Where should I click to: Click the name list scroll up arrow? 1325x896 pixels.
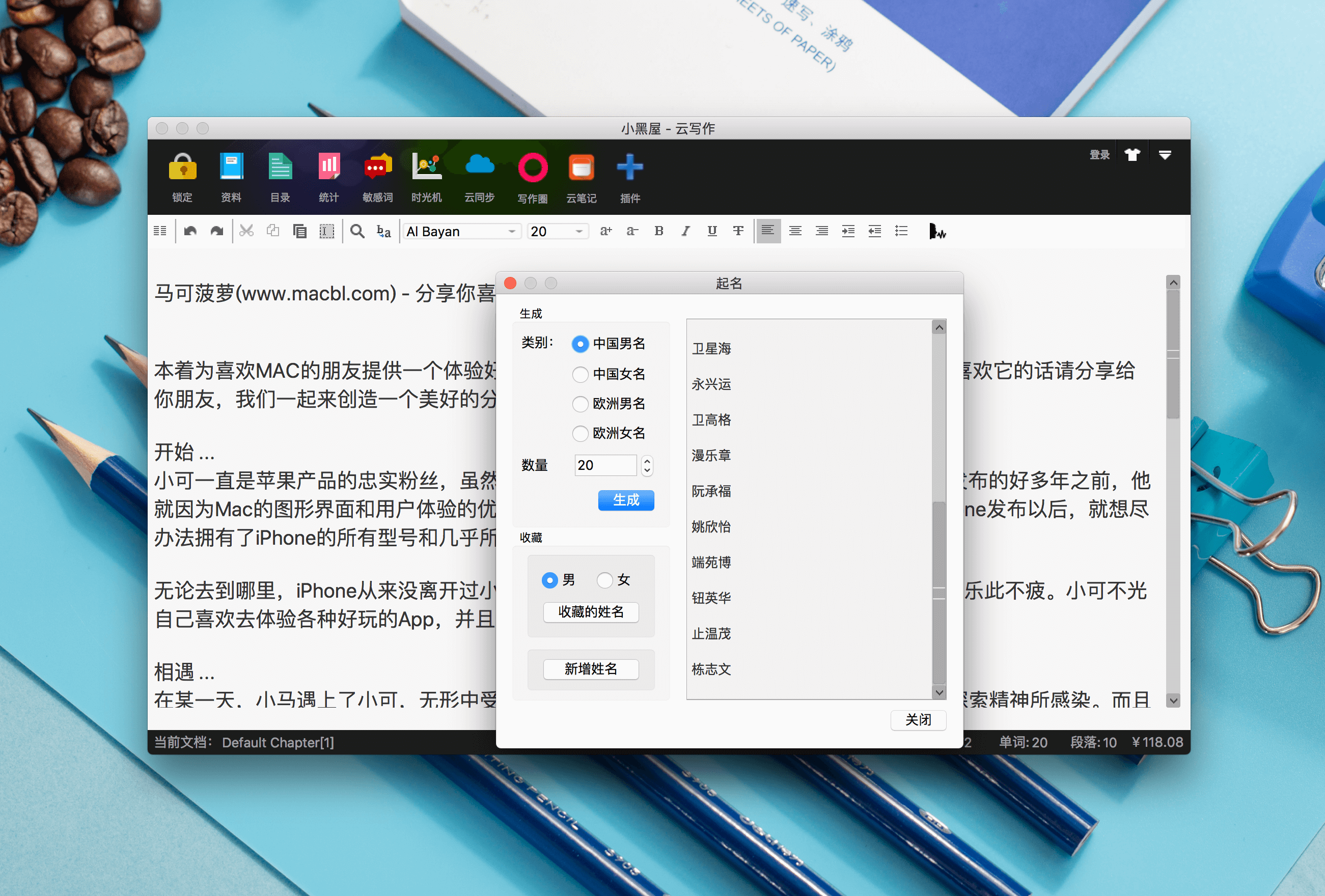click(939, 327)
